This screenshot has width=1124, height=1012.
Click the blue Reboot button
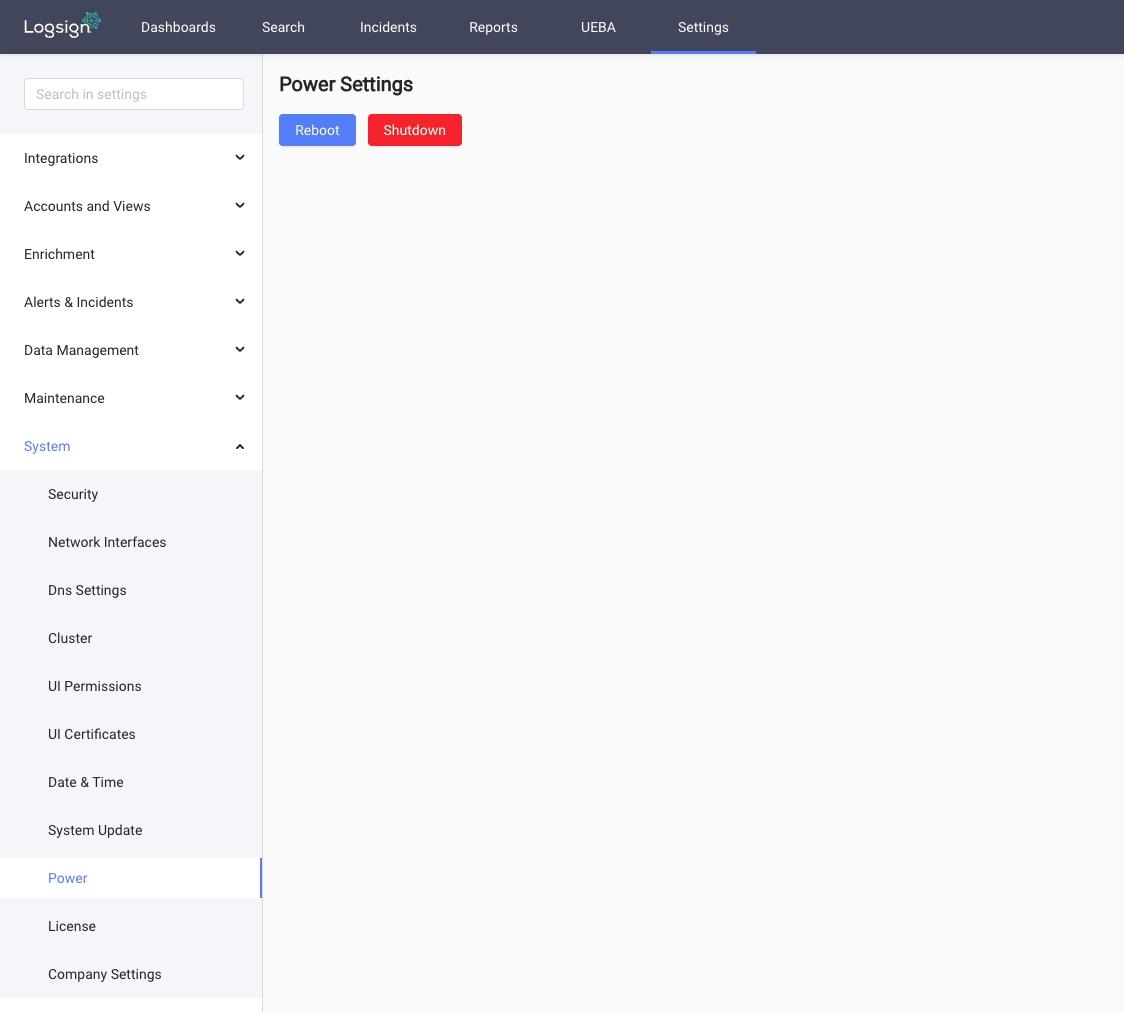318,130
